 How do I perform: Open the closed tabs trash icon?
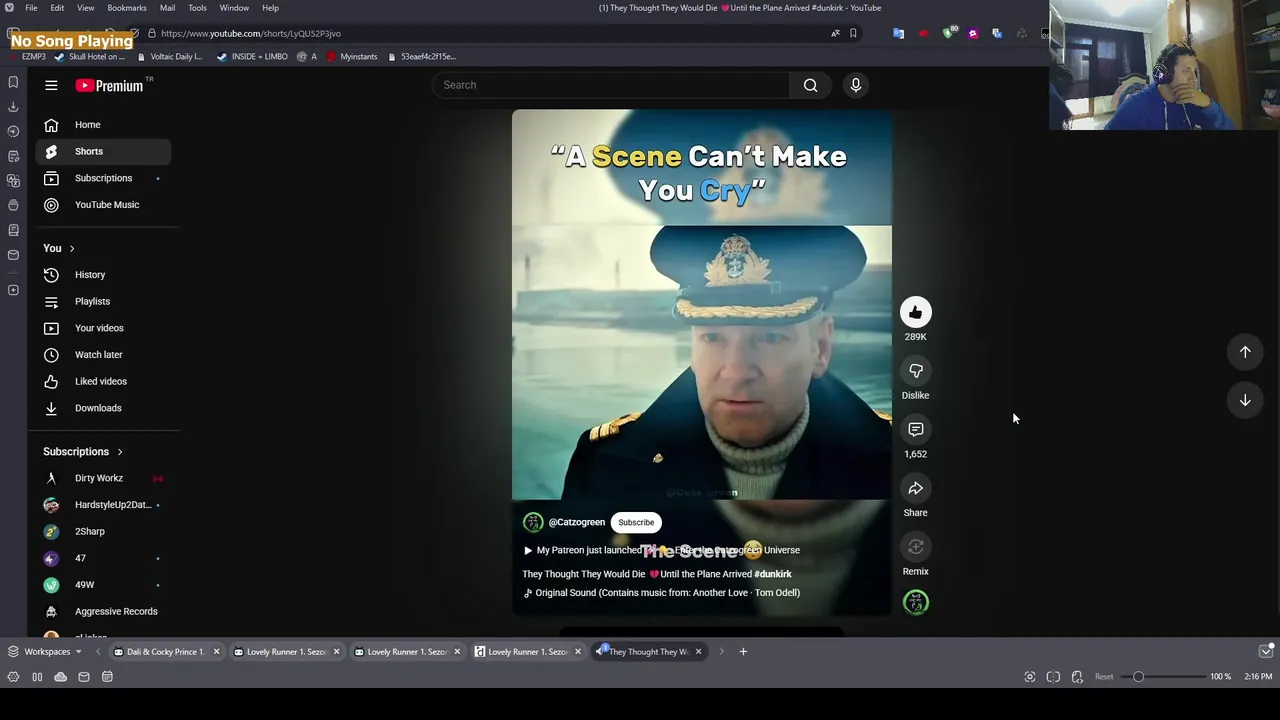[1266, 652]
